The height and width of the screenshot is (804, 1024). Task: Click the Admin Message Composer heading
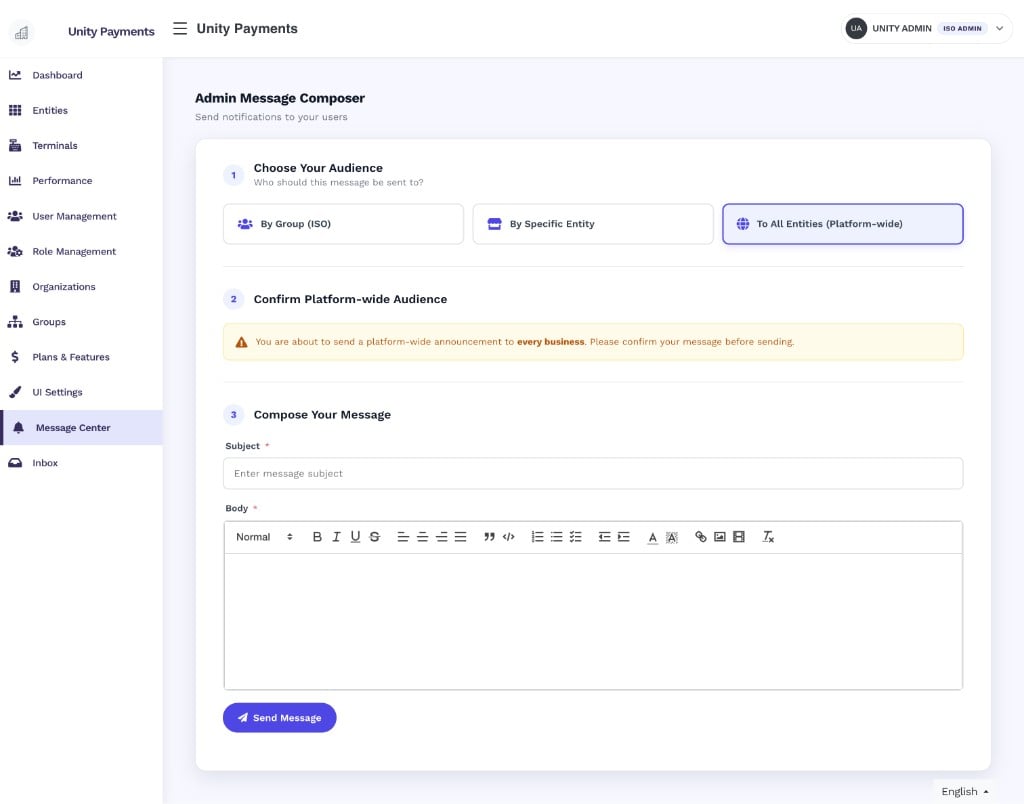click(280, 98)
